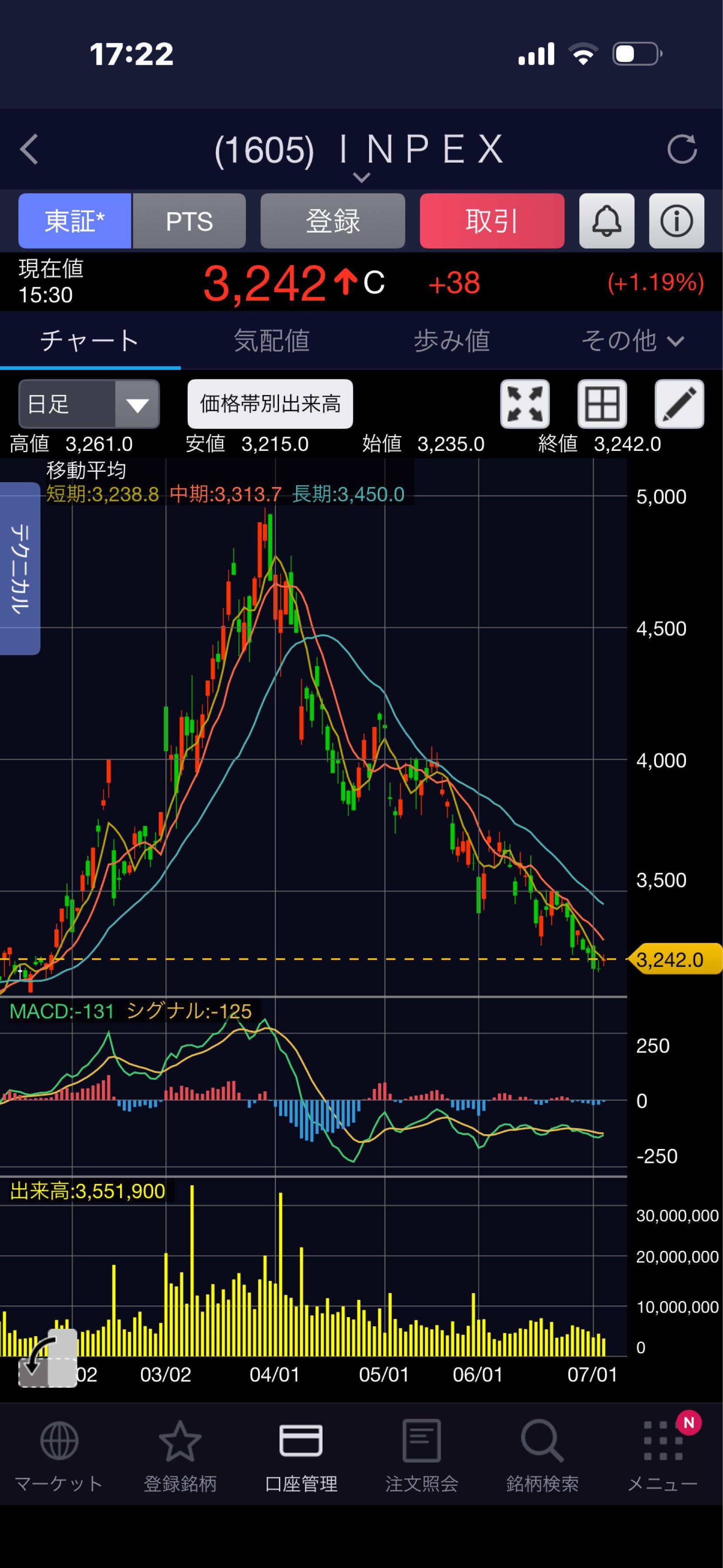This screenshot has width=723, height=1568.
Task: Switch to the PTS market toggle
Action: point(189,220)
